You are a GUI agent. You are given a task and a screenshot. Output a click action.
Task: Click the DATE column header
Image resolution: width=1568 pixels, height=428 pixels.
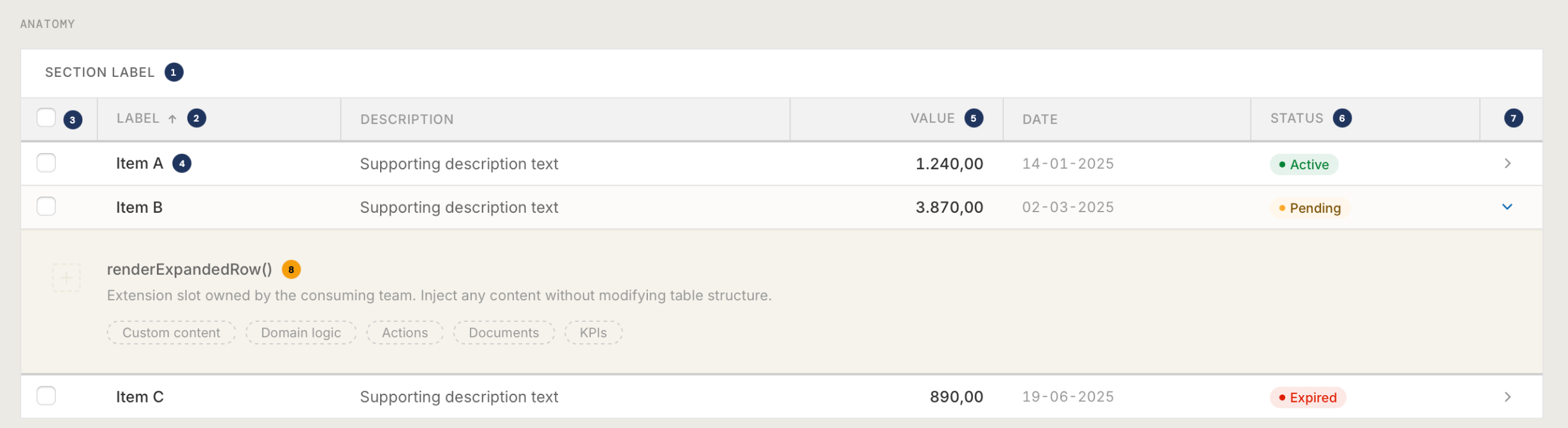coord(1040,120)
